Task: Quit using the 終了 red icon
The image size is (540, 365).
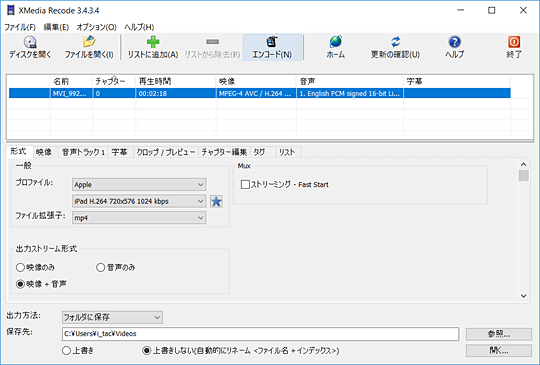Action: [514, 42]
